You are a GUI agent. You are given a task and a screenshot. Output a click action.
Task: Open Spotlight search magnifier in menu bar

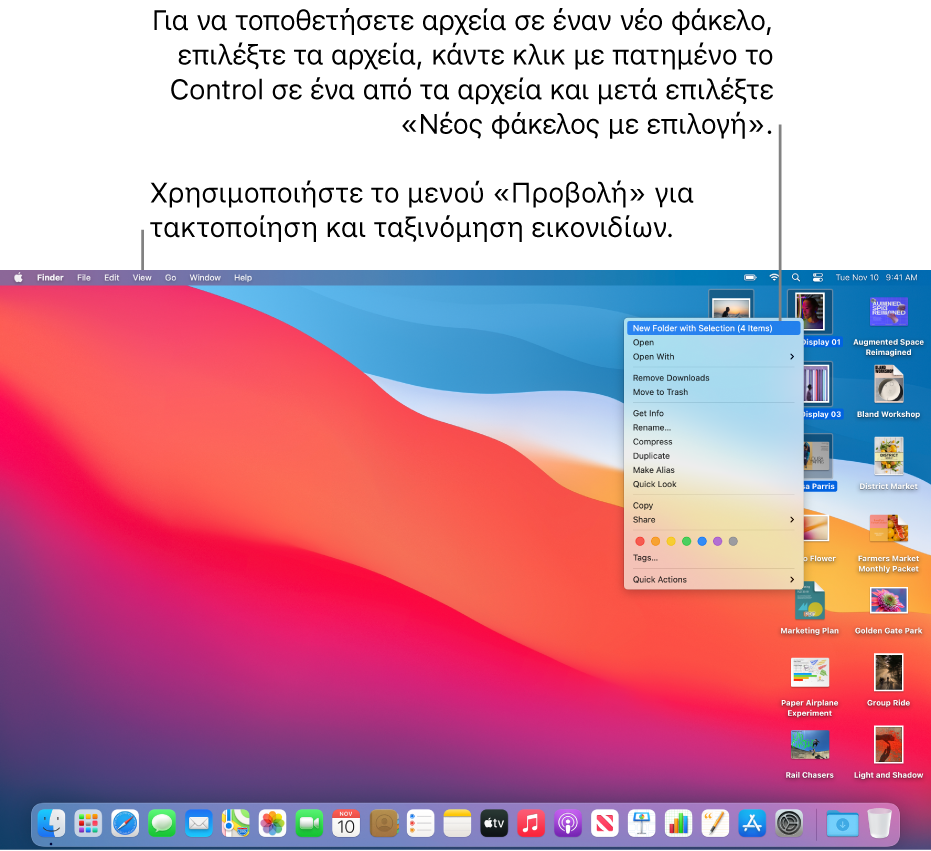point(796,277)
